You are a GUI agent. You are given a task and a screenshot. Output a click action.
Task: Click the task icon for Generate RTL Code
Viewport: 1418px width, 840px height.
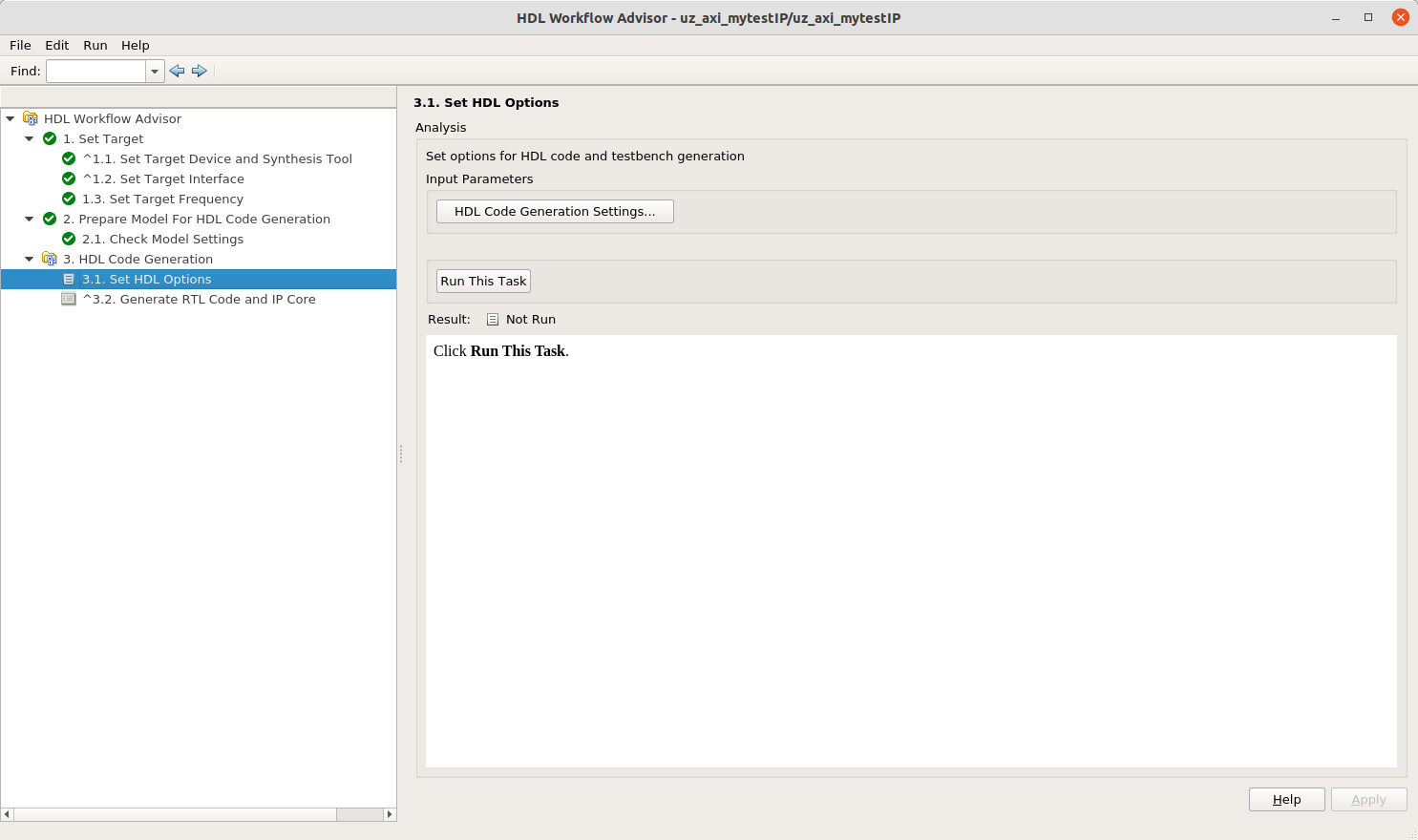(x=69, y=299)
